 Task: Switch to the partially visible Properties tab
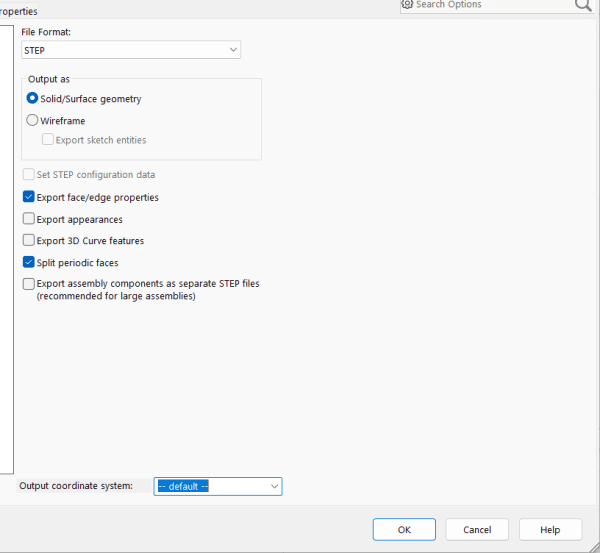click(x=18, y=11)
